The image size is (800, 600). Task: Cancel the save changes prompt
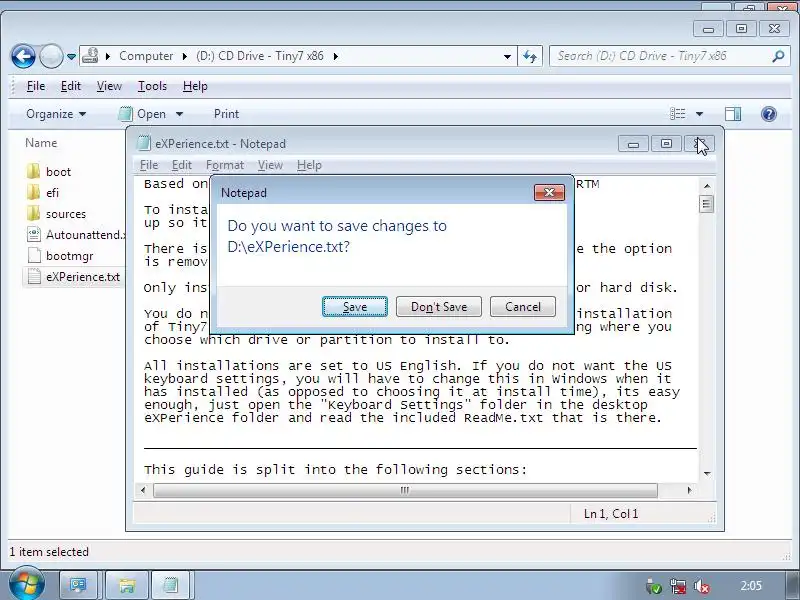point(522,307)
